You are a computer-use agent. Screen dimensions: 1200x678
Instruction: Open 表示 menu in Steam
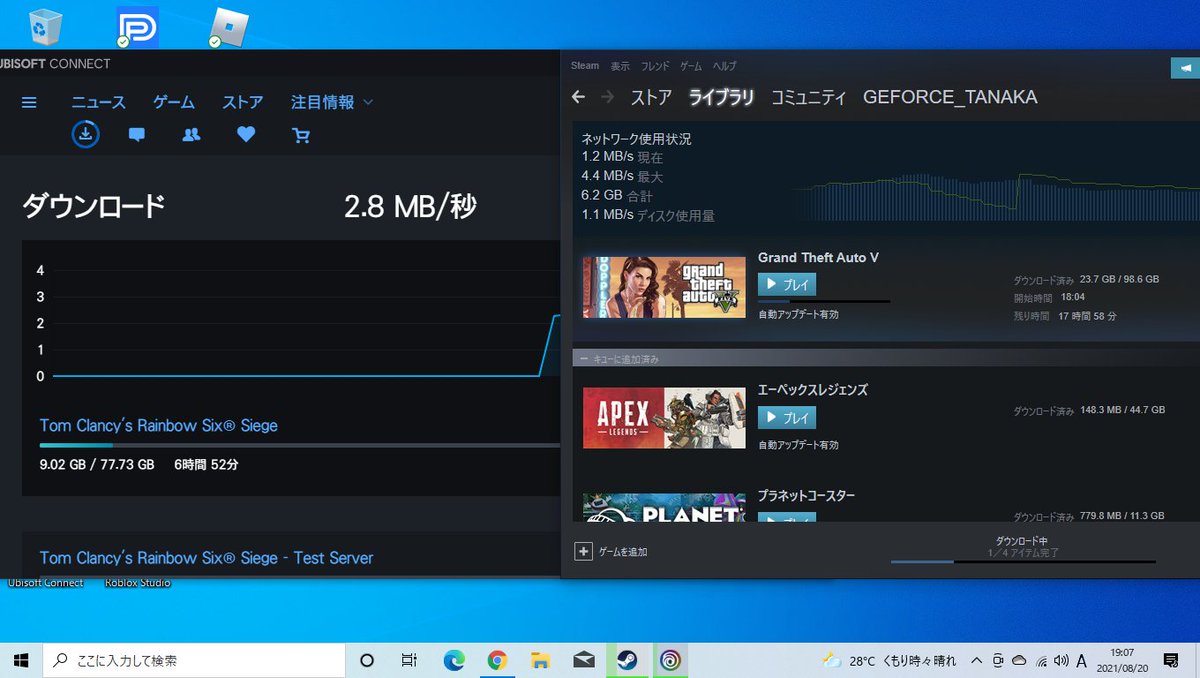621,66
